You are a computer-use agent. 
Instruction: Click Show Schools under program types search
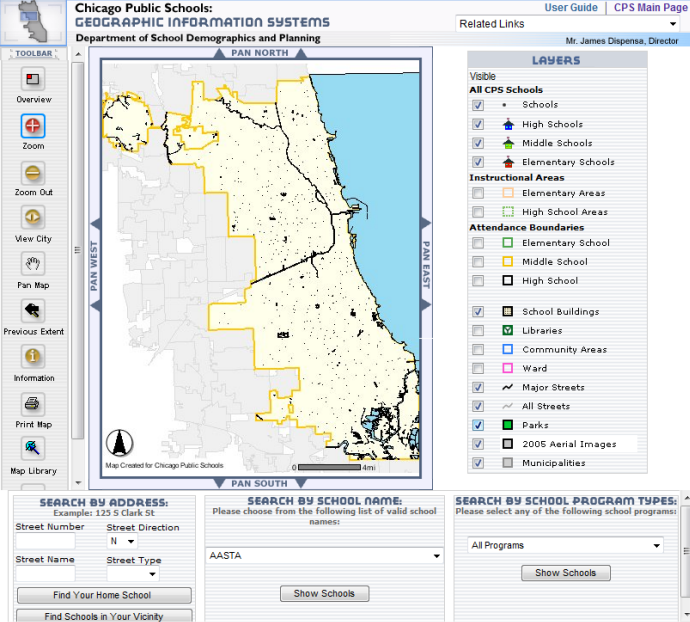565,573
